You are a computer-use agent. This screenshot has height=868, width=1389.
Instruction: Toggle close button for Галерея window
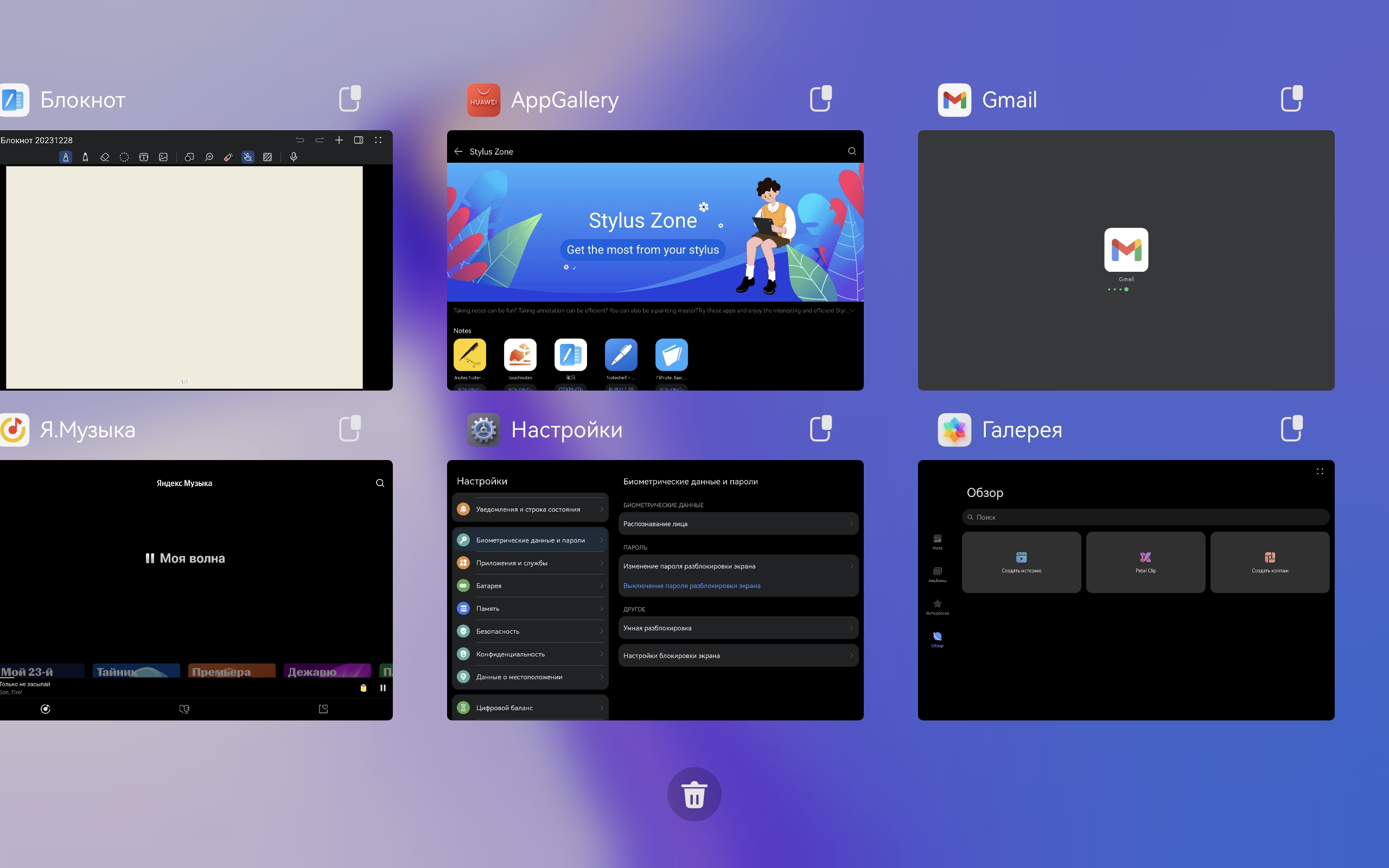tap(1290, 429)
